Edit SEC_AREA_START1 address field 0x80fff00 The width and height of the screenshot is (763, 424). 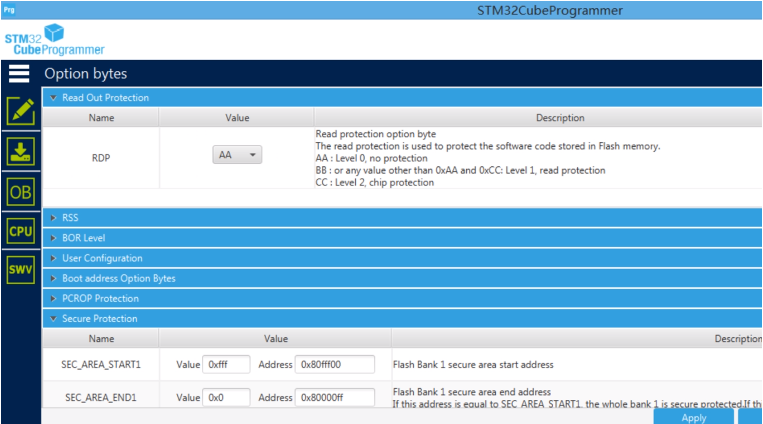pos(335,365)
